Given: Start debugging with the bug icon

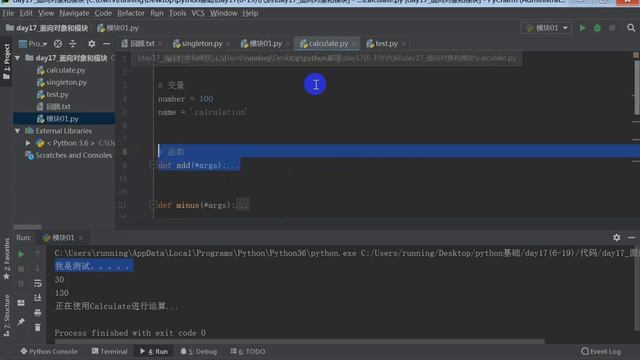Looking at the screenshot, I should pyautogui.click(x=597, y=28).
